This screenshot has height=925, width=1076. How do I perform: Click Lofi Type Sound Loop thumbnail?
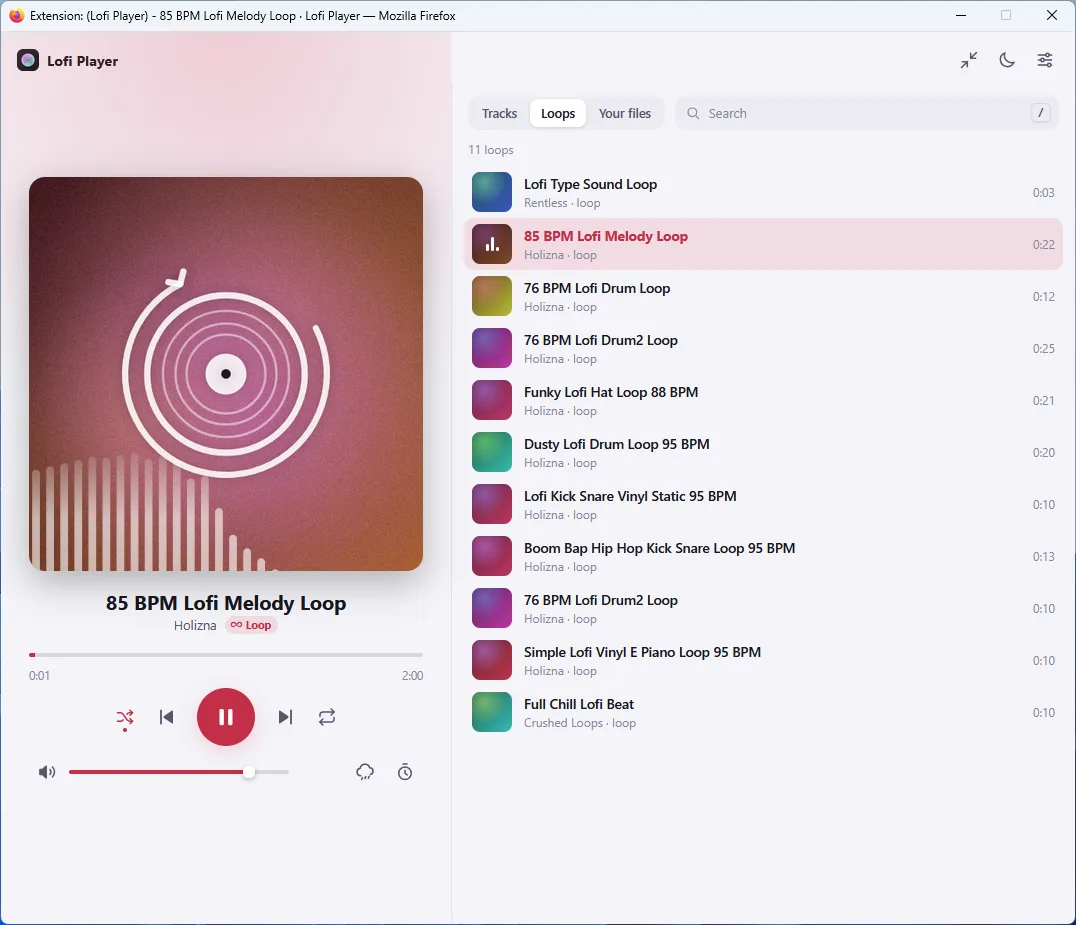click(492, 192)
